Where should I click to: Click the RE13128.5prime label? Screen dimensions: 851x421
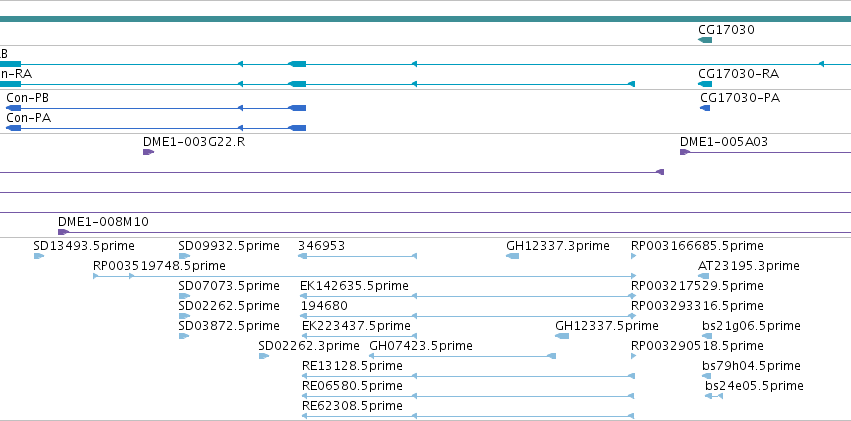pyautogui.click(x=352, y=366)
